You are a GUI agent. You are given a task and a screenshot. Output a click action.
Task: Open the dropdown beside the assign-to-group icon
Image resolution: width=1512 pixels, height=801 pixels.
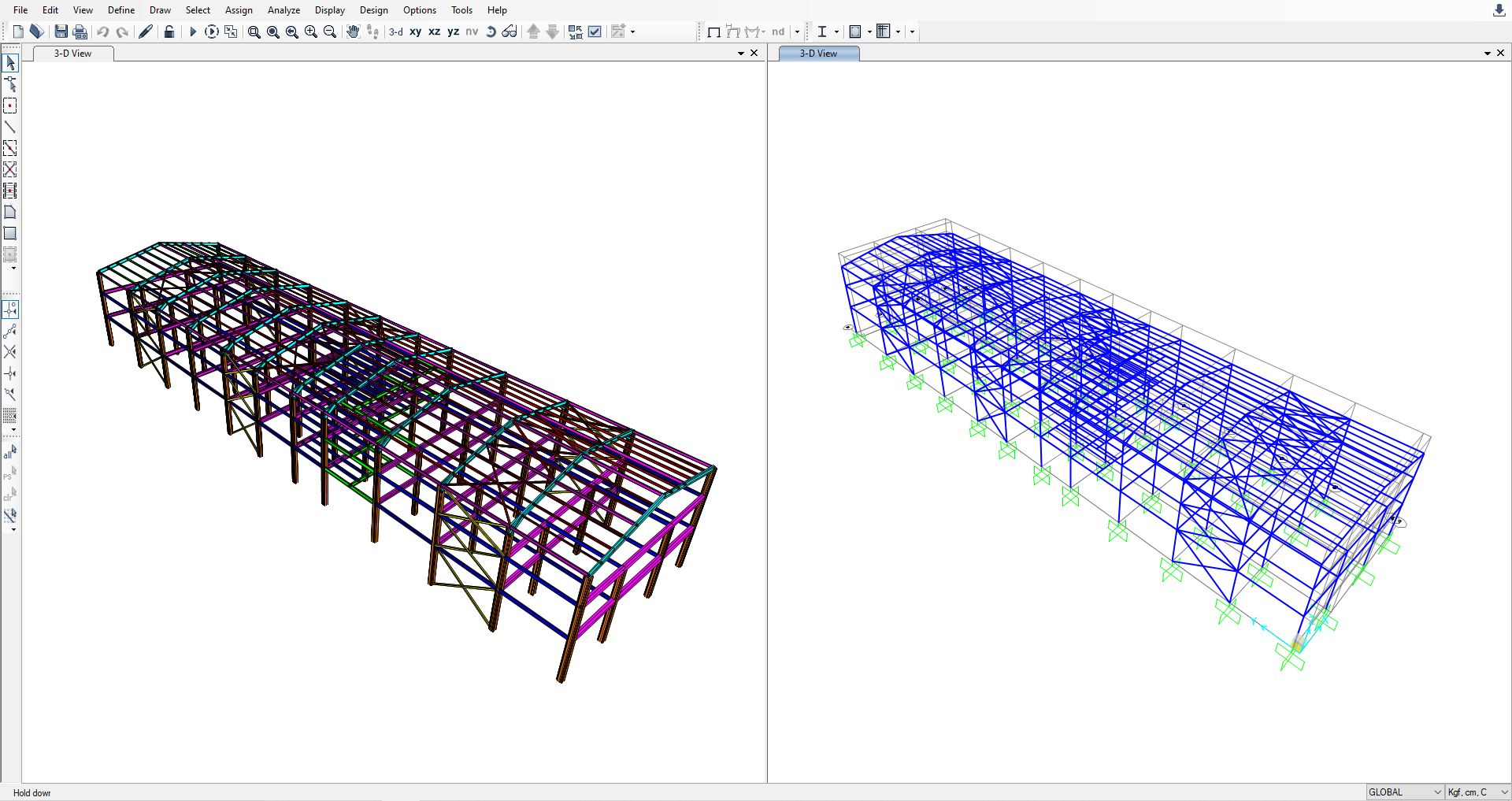coord(632,32)
